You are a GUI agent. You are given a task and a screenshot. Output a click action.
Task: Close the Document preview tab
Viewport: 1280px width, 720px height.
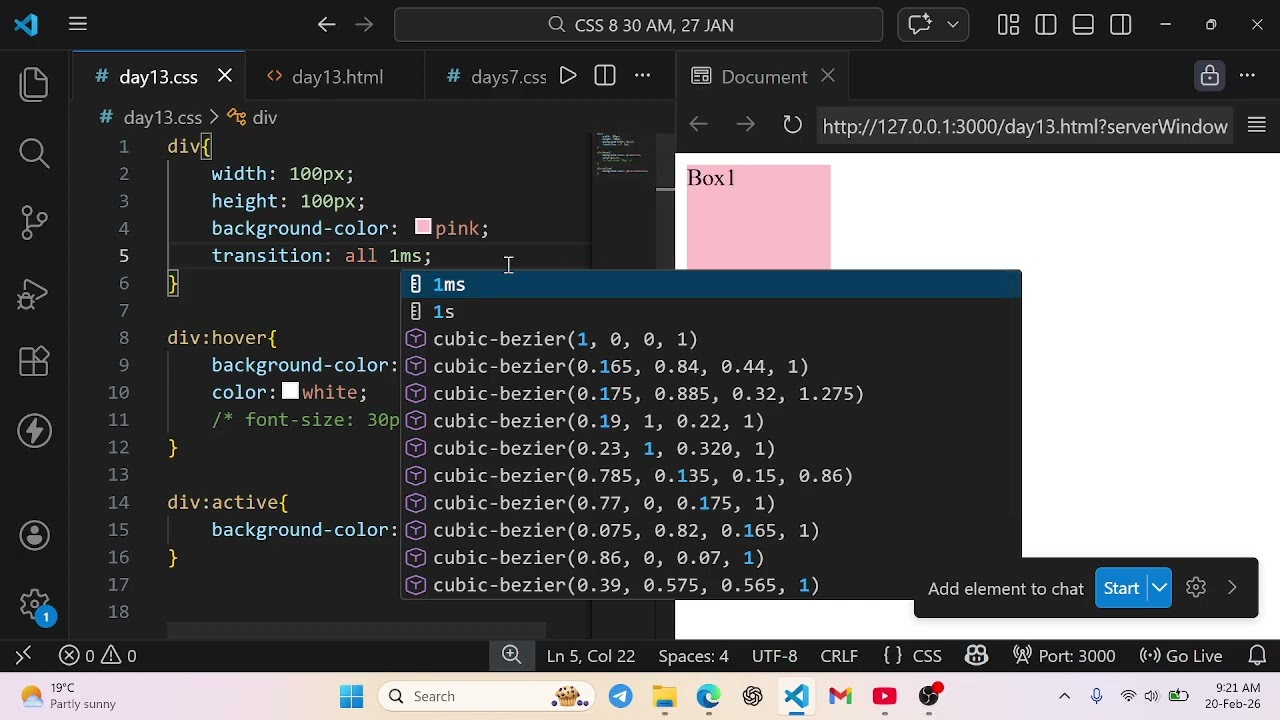pos(828,76)
